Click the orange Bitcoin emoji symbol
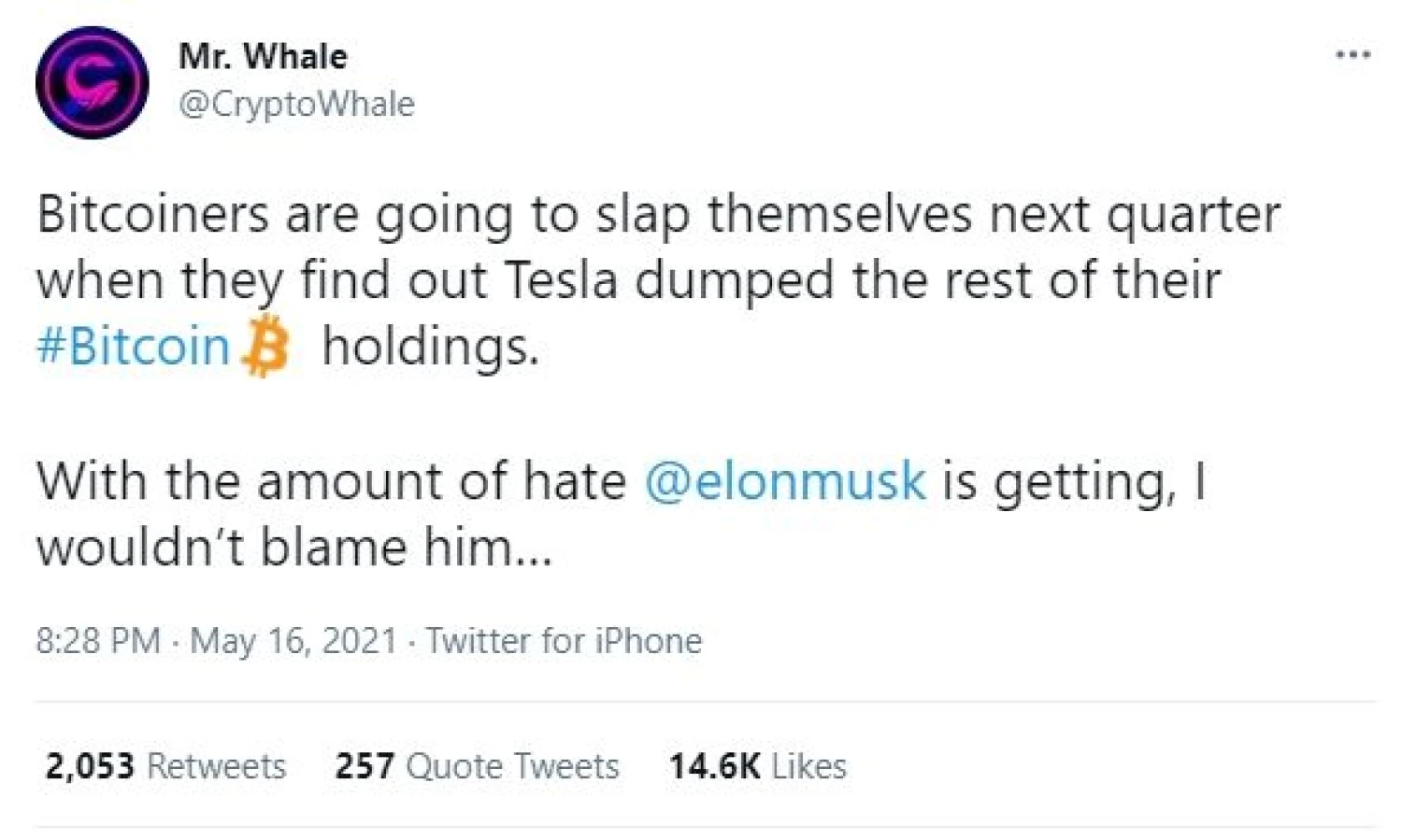The image size is (1402, 840). click(x=266, y=349)
